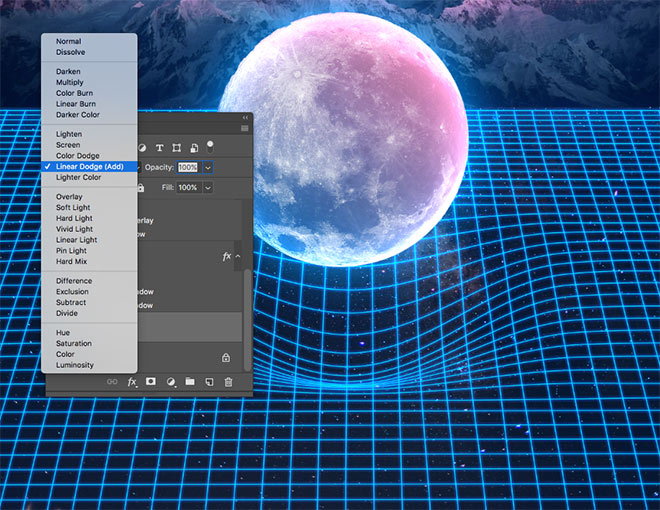Viewport: 660px width, 510px height.
Task: Add a layer mask
Action: pos(151,381)
